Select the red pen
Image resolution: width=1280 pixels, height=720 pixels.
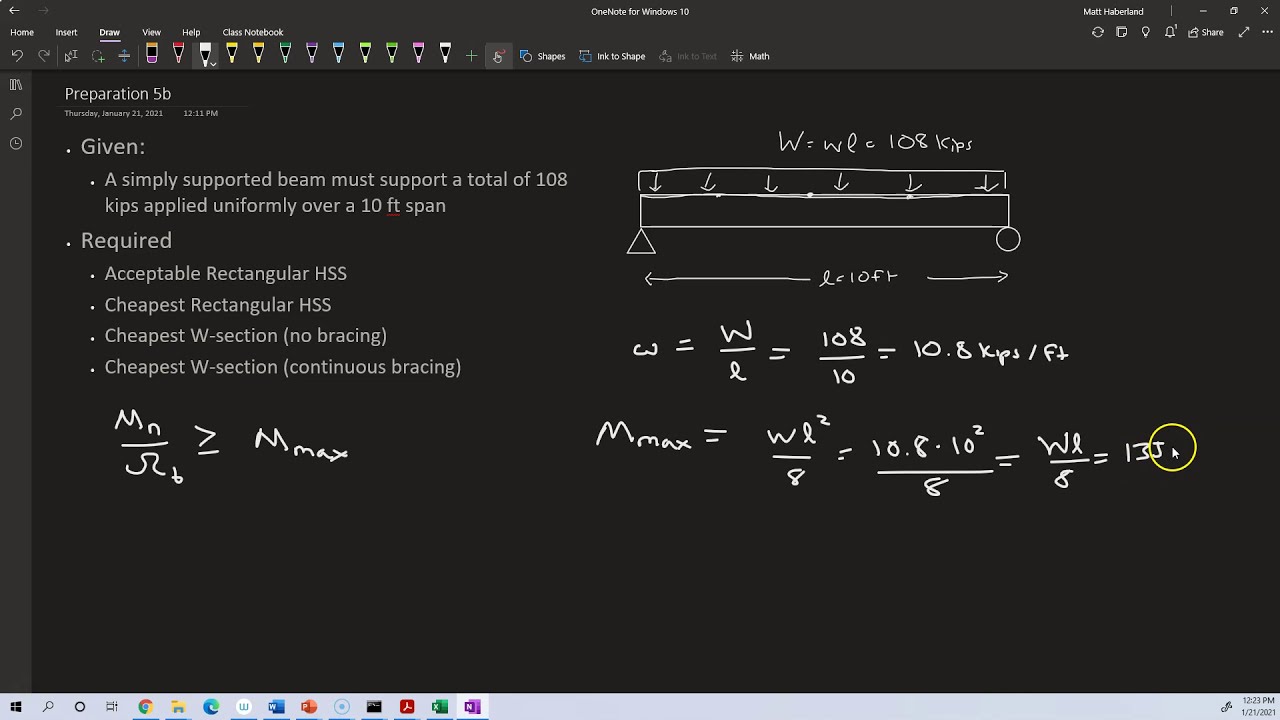(x=178, y=55)
